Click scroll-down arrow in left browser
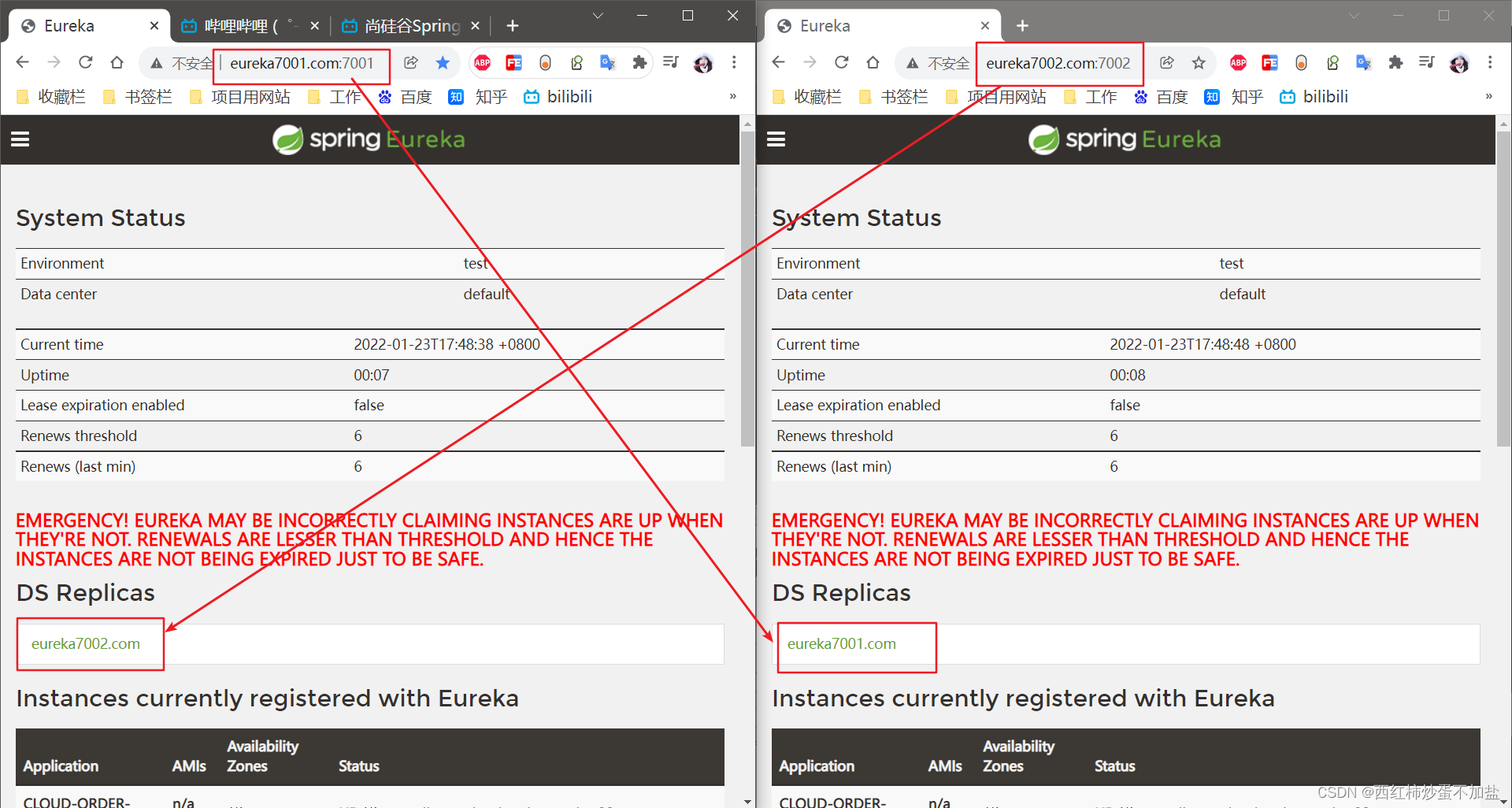The height and width of the screenshot is (808, 1512). (x=747, y=801)
